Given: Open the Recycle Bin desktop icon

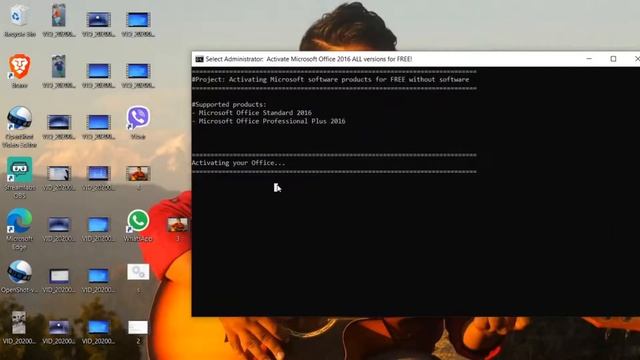Looking at the screenshot, I should pyautogui.click(x=18, y=20).
